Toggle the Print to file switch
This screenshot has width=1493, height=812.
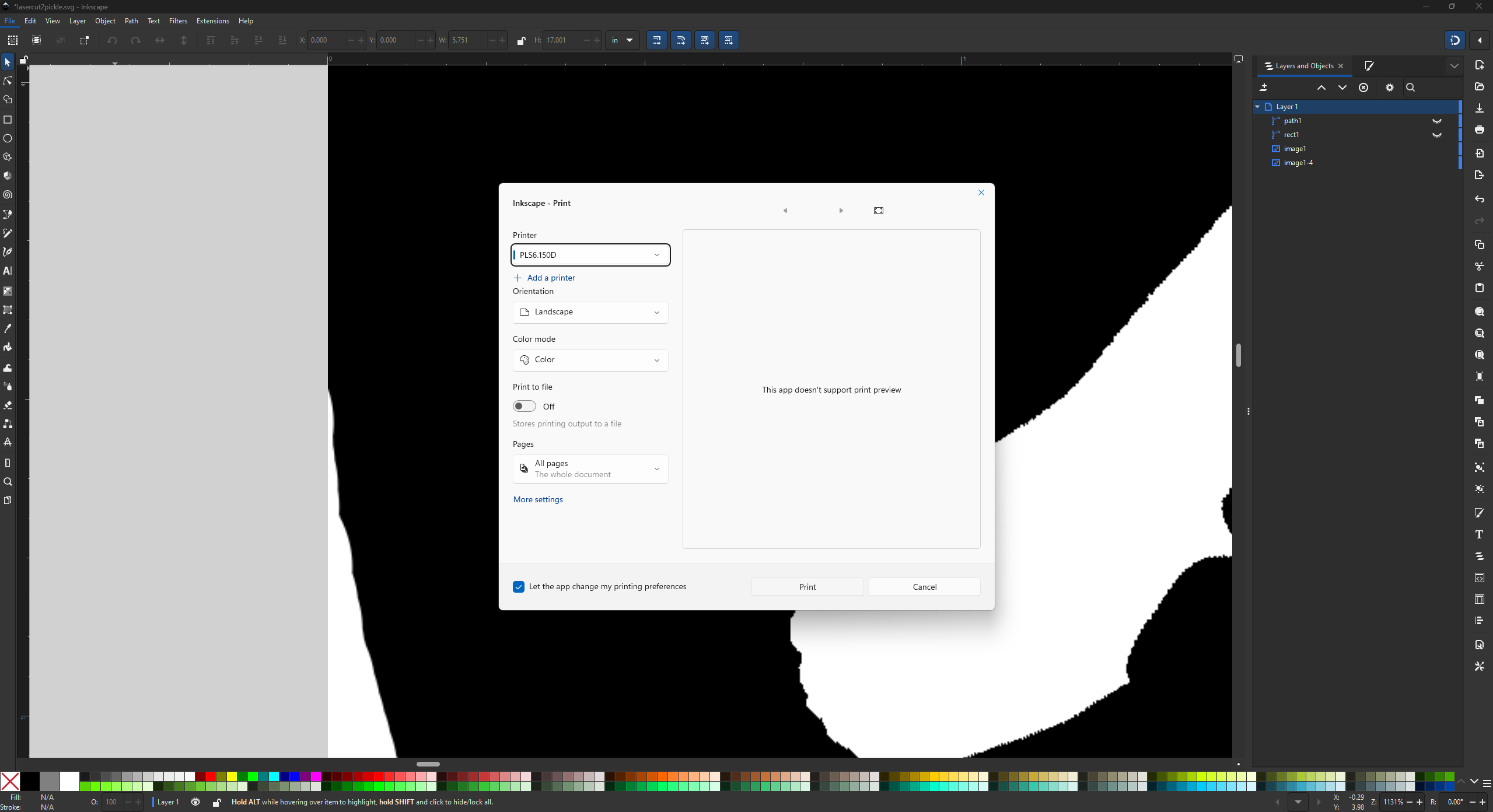(x=524, y=406)
